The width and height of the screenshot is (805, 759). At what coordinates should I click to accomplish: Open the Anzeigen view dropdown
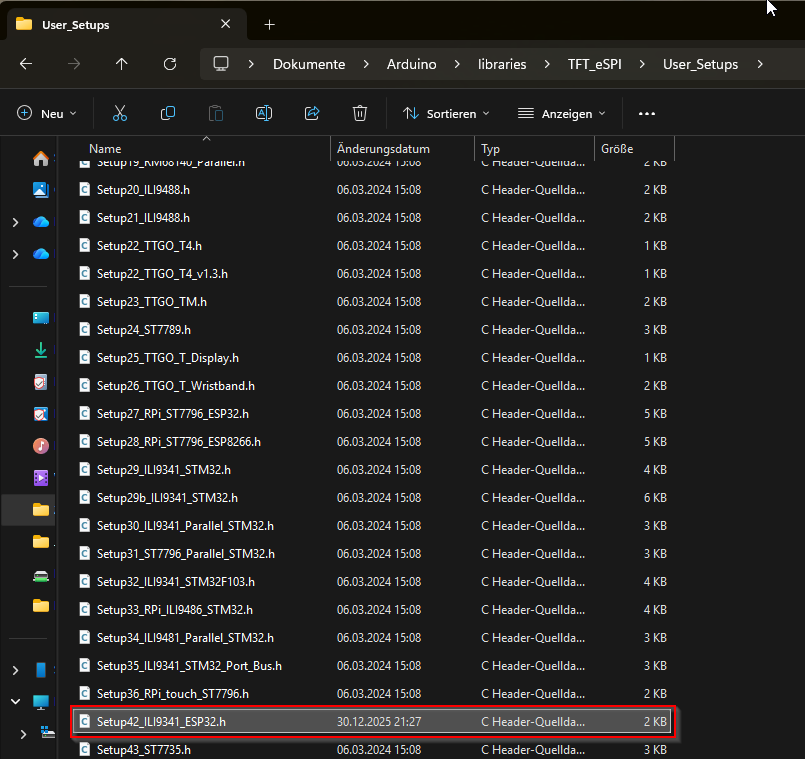(562, 114)
